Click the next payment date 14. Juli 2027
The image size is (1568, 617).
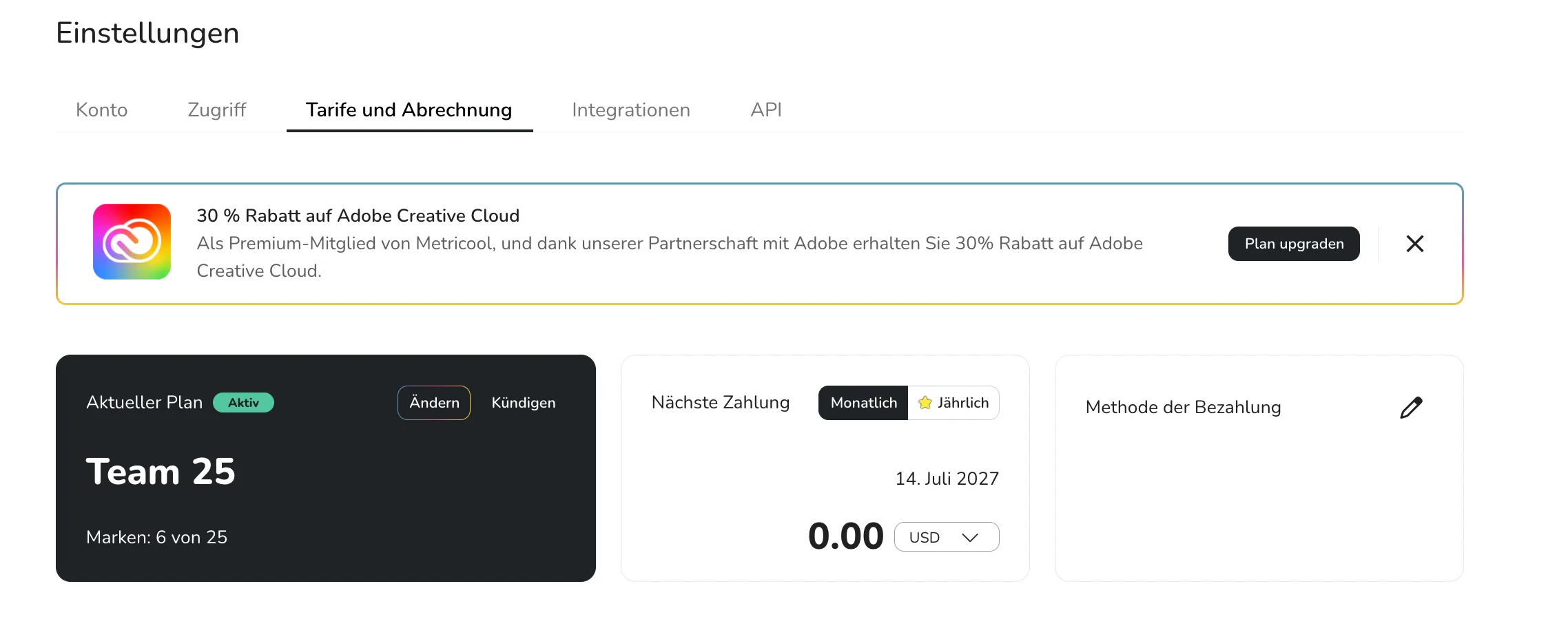click(947, 479)
